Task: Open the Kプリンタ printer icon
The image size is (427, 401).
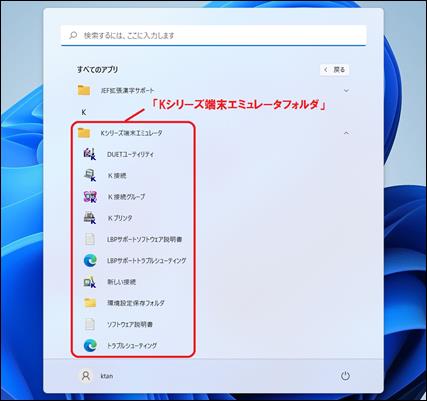Action: click(x=90, y=218)
